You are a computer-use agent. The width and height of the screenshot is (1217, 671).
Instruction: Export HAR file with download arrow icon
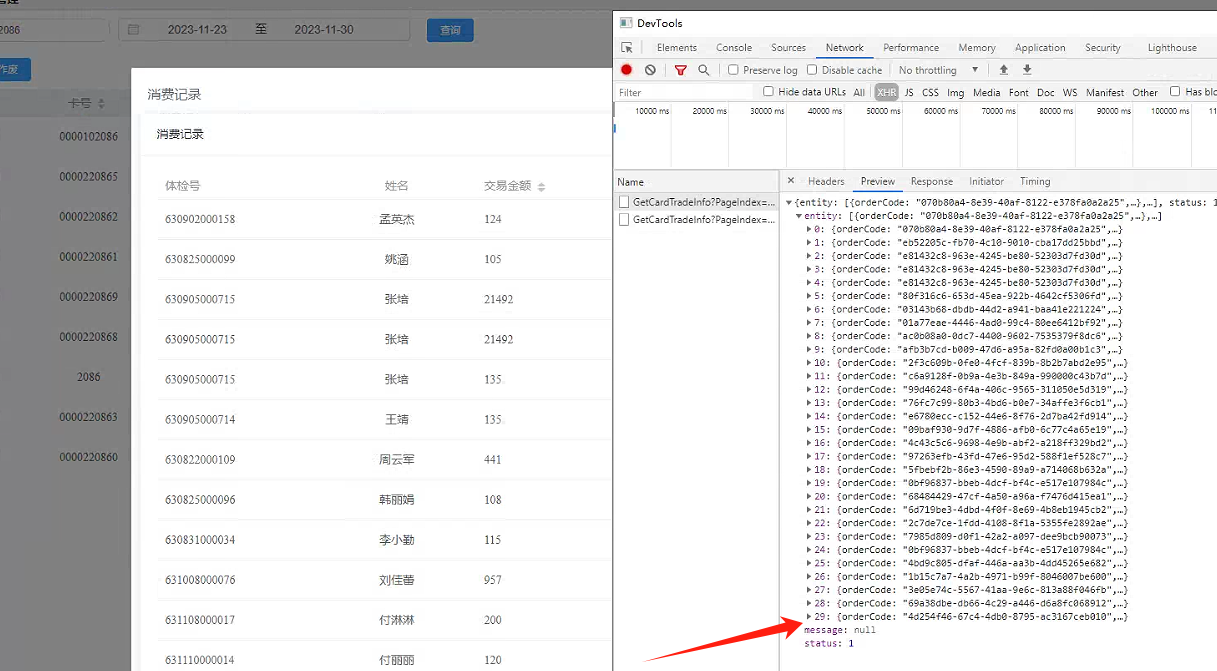(x=1027, y=70)
